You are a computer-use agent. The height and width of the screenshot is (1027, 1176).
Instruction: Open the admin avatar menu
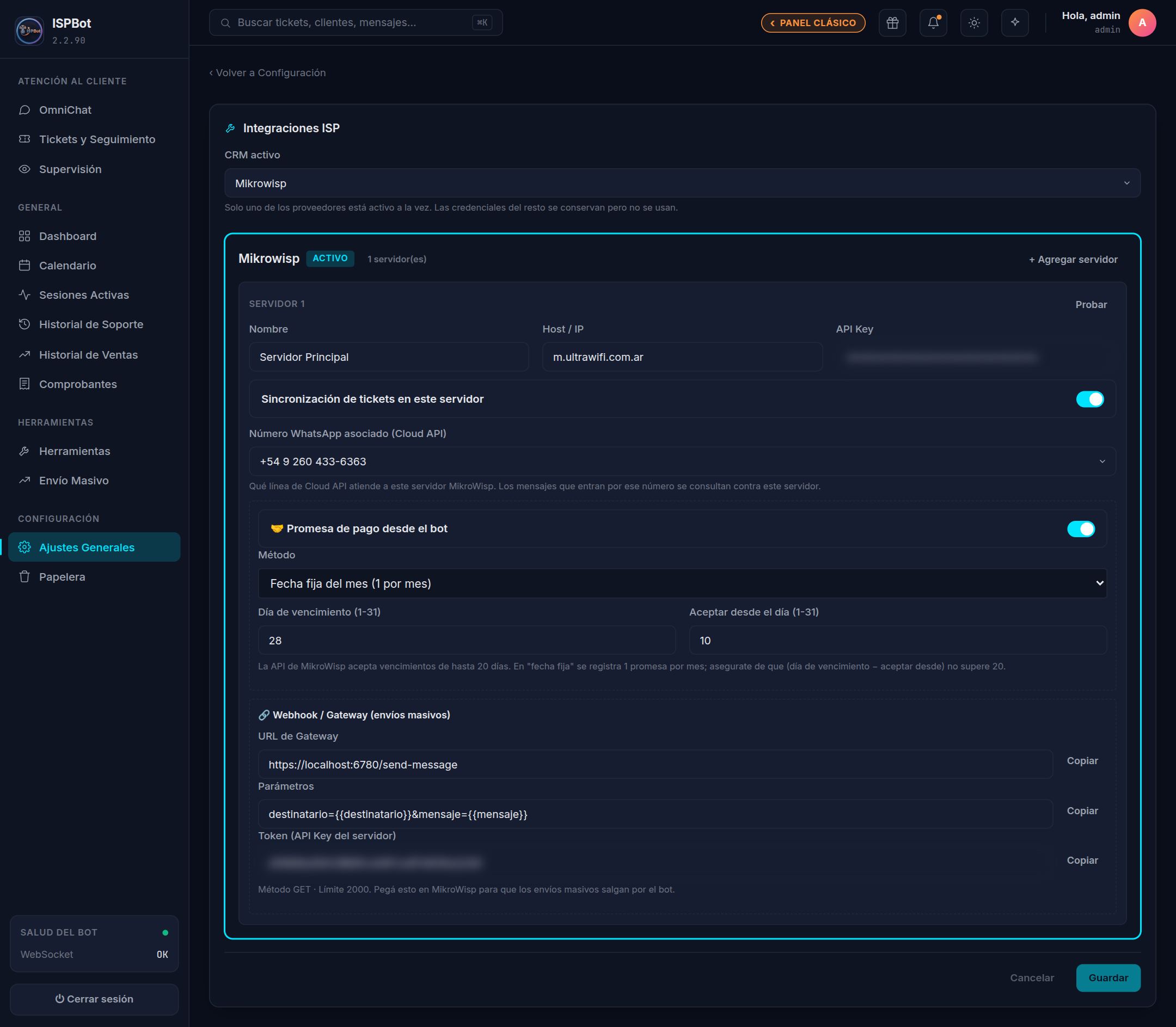click(1142, 23)
